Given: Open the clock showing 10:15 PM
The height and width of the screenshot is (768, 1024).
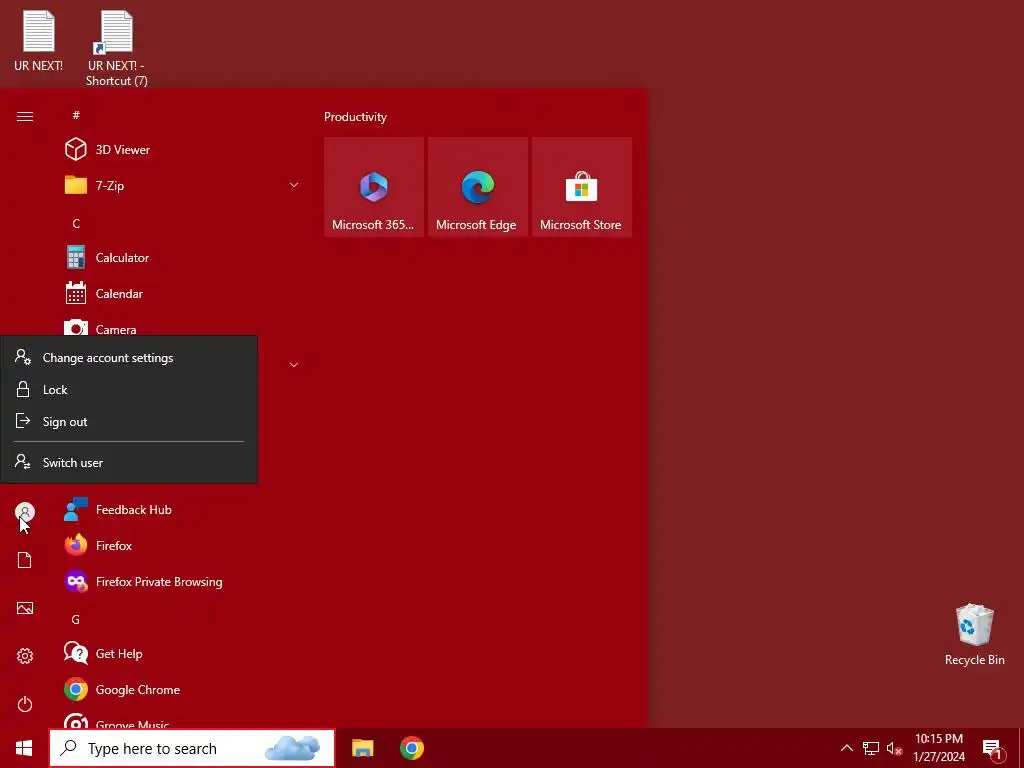Looking at the screenshot, I should pyautogui.click(x=939, y=748).
